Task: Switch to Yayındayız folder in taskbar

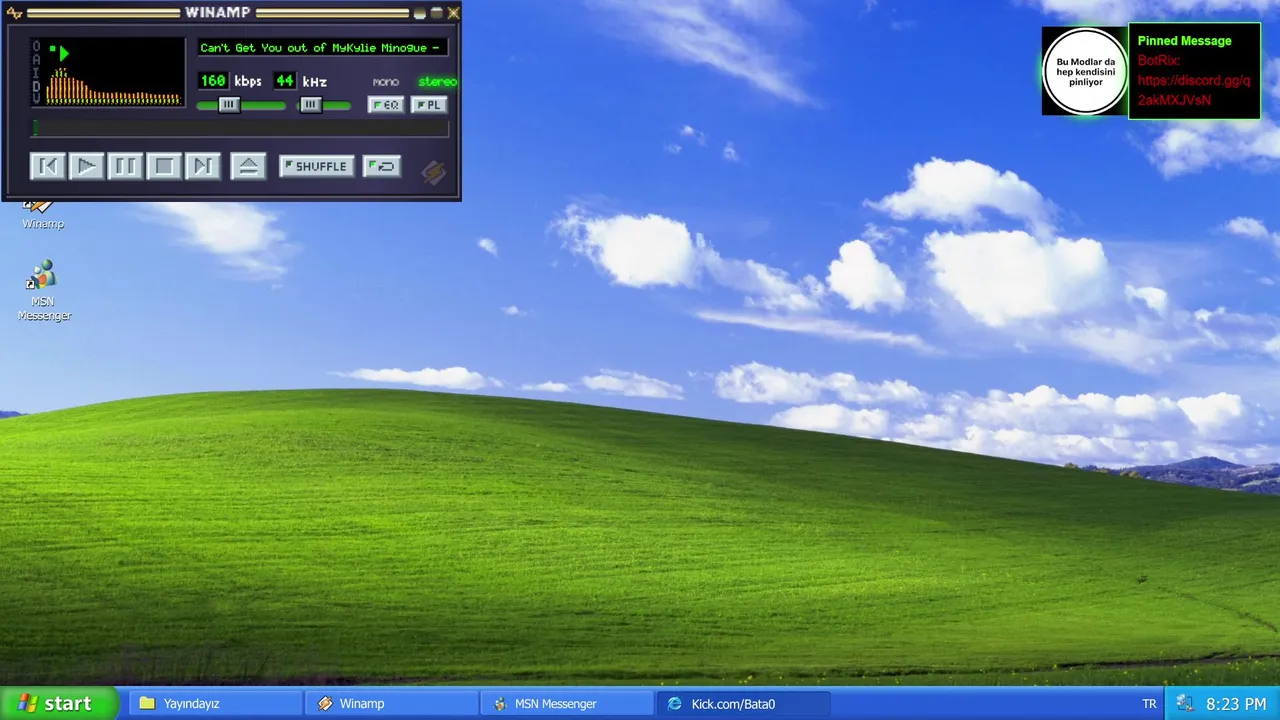Action: coord(216,704)
